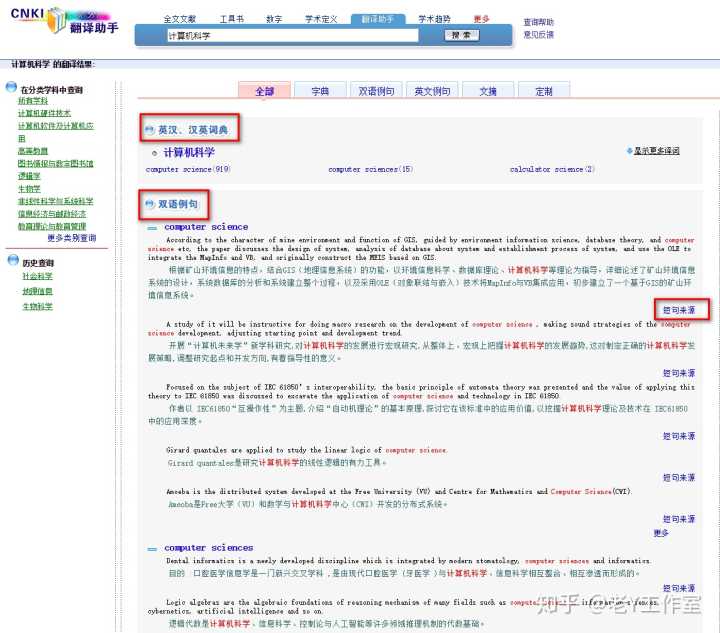Collapse the 'computer sciences' example group
720x633 pixels.
click(152, 549)
